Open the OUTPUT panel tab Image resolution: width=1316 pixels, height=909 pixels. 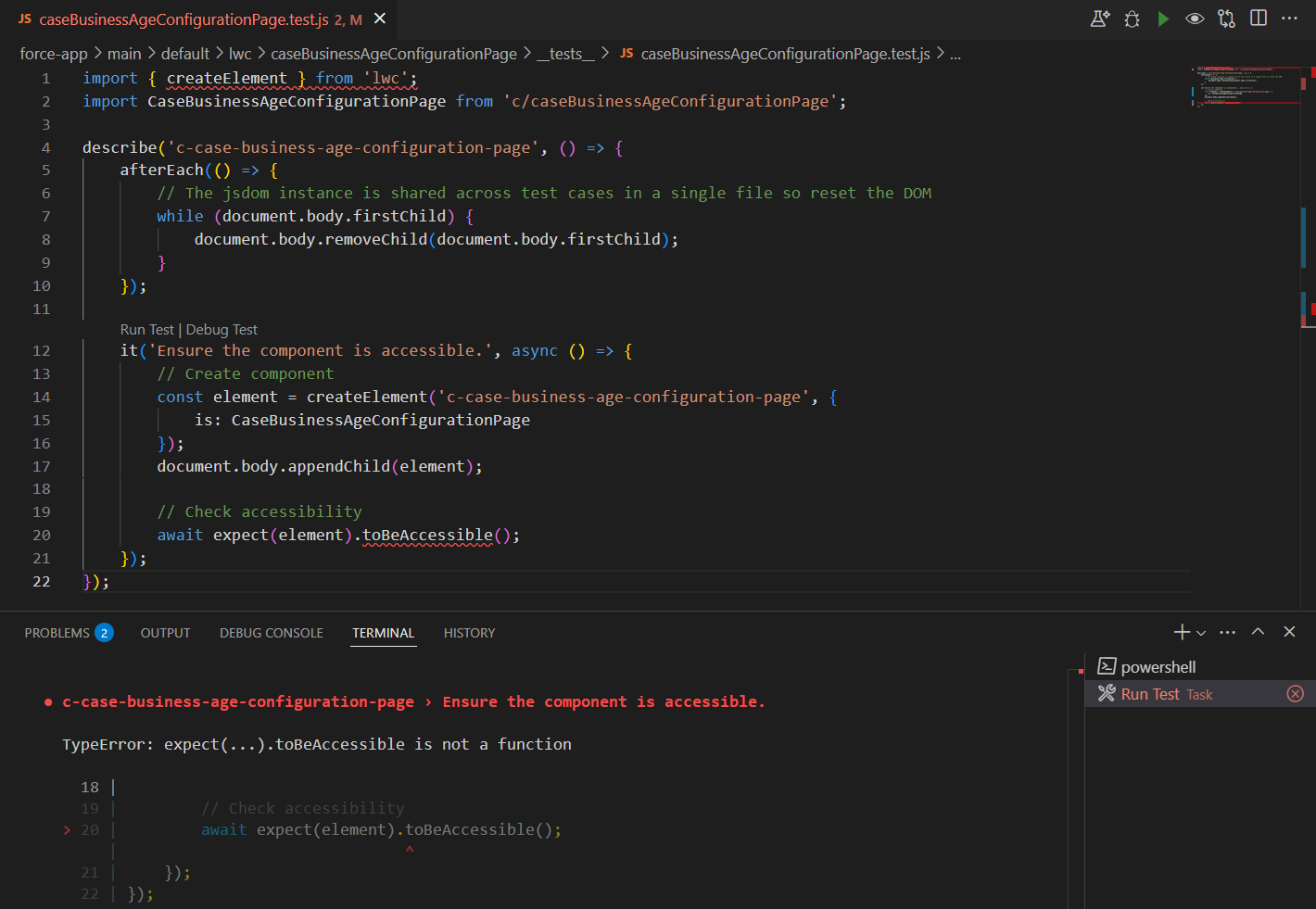point(165,633)
